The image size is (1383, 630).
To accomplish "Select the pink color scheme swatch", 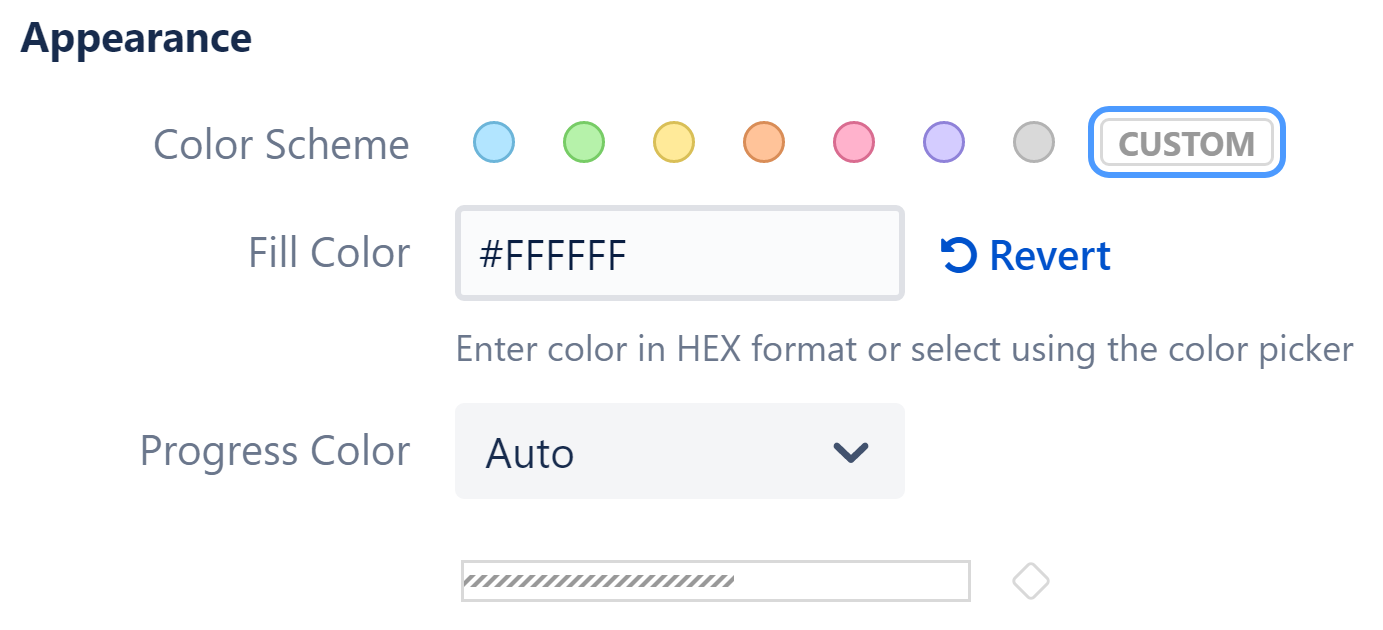I will [x=853, y=142].
